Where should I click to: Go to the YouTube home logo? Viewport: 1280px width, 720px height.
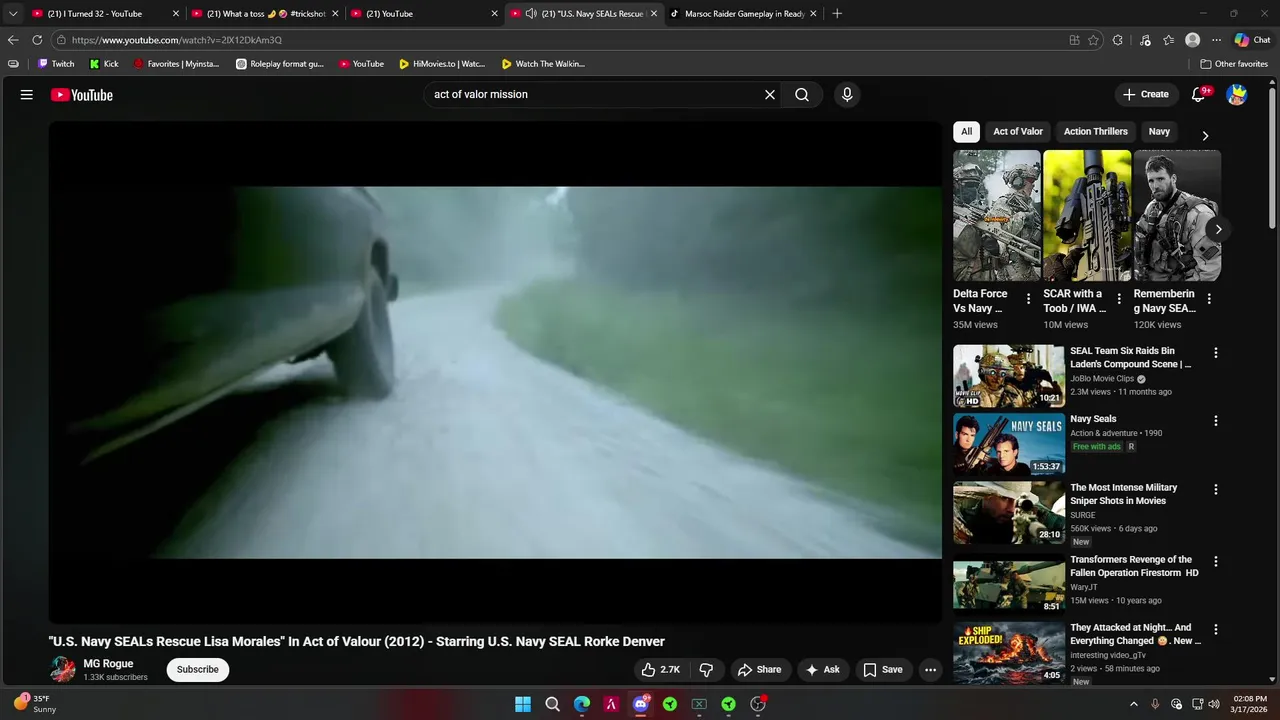(x=82, y=95)
